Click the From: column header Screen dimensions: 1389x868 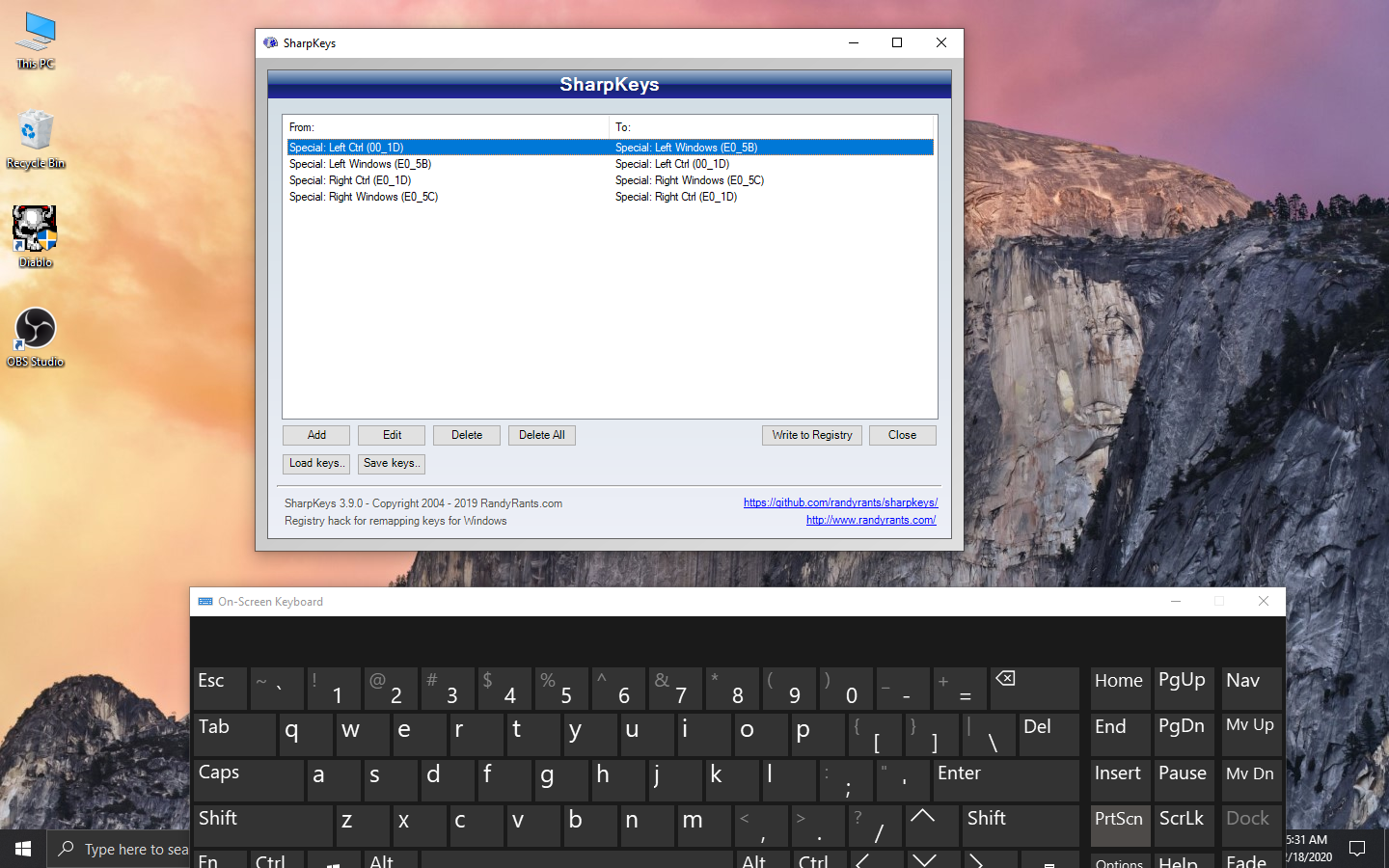point(446,127)
